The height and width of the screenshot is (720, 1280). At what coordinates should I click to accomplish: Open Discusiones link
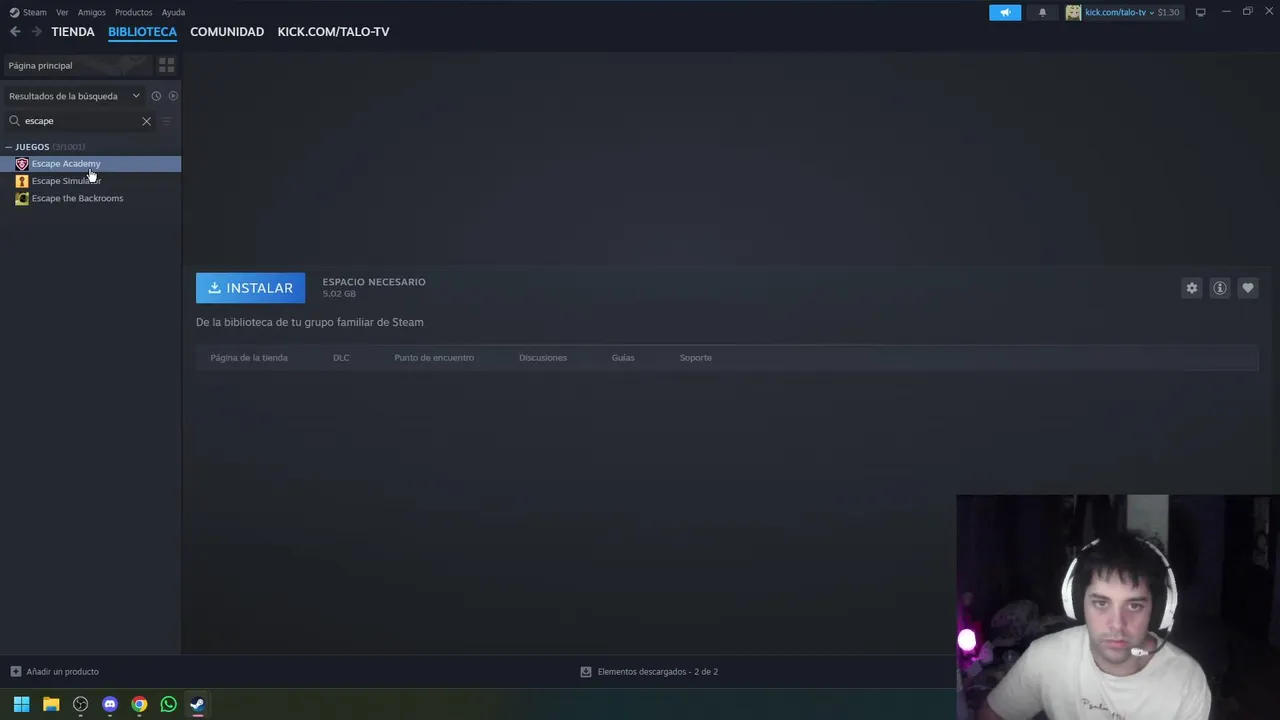click(x=543, y=358)
